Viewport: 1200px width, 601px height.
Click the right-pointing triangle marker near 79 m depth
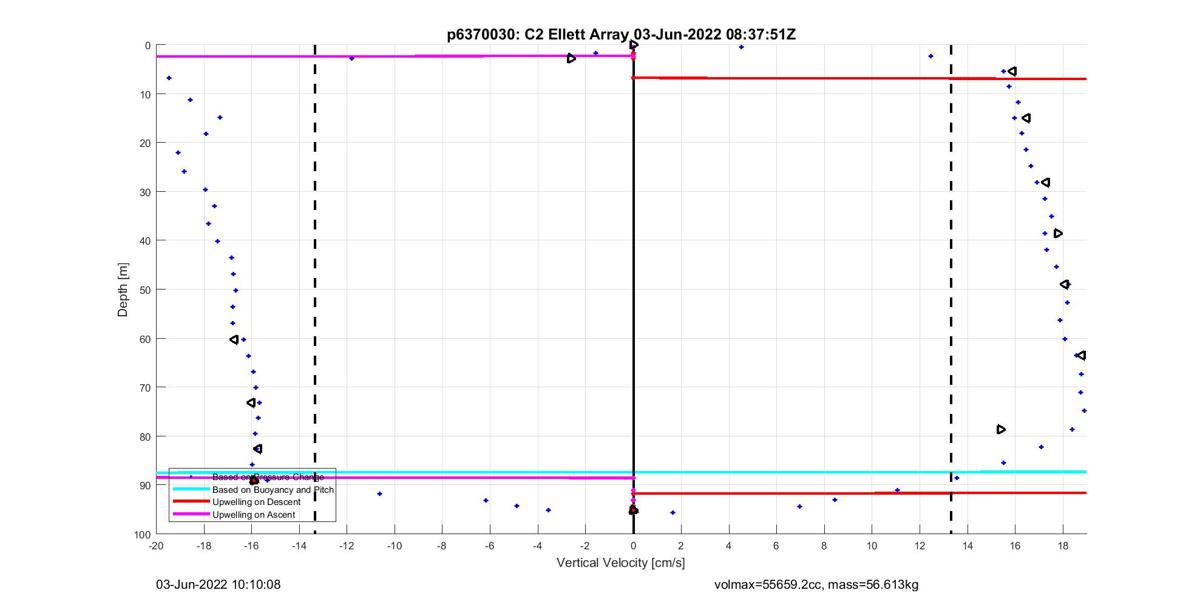pyautogui.click(x=1001, y=429)
